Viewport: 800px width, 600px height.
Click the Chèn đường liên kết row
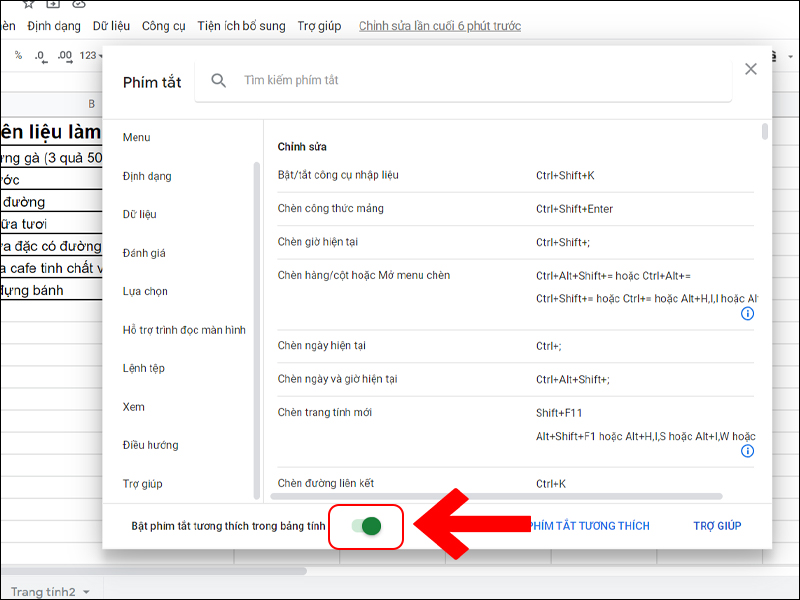tap(515, 484)
